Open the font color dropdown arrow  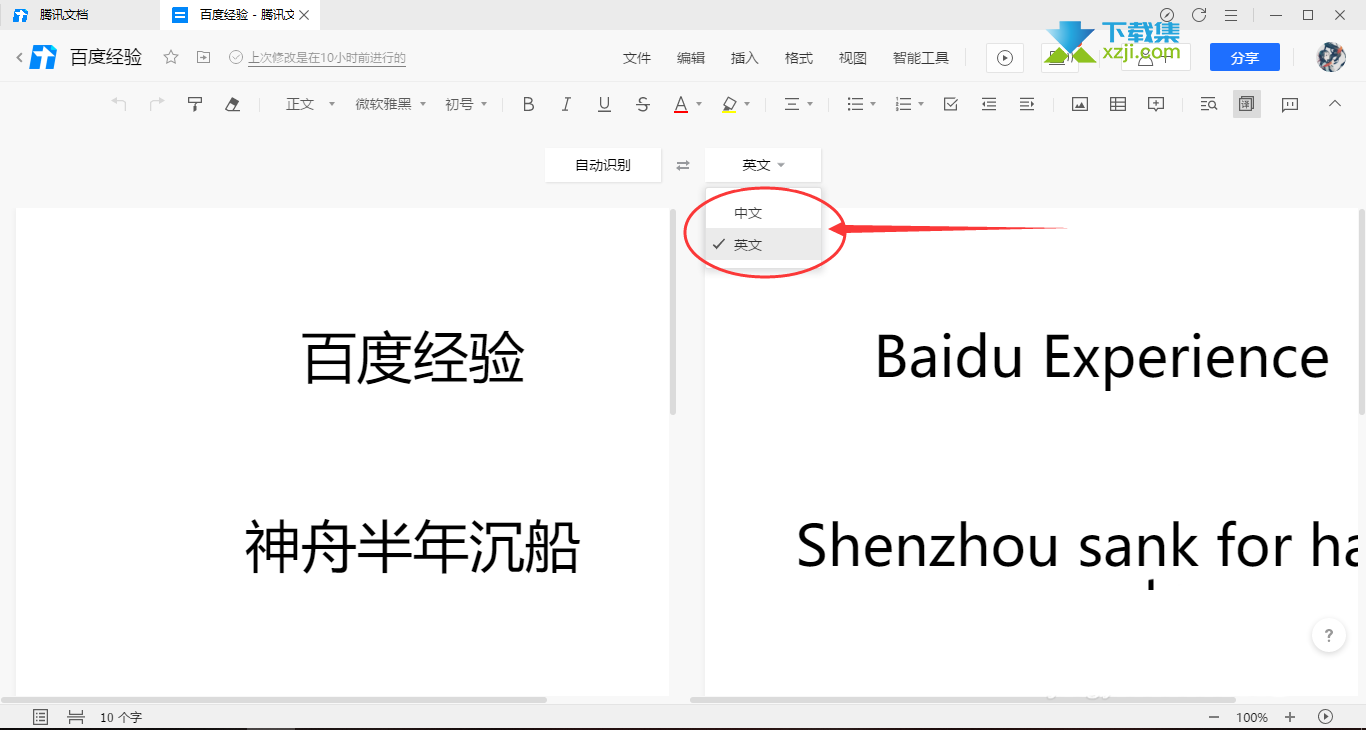coord(699,104)
